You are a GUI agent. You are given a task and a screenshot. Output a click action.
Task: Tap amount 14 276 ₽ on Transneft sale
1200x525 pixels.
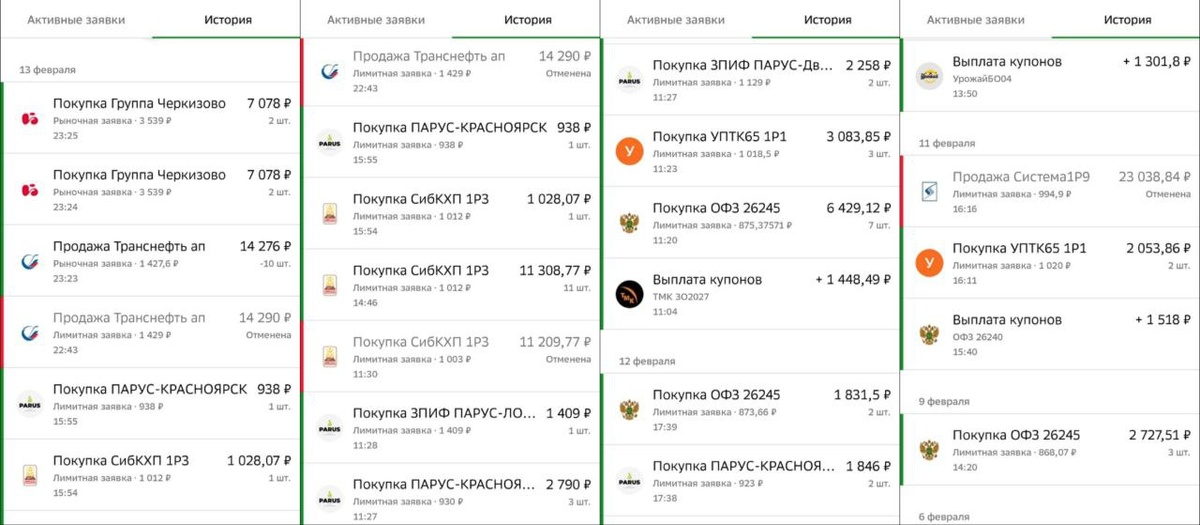(266, 245)
